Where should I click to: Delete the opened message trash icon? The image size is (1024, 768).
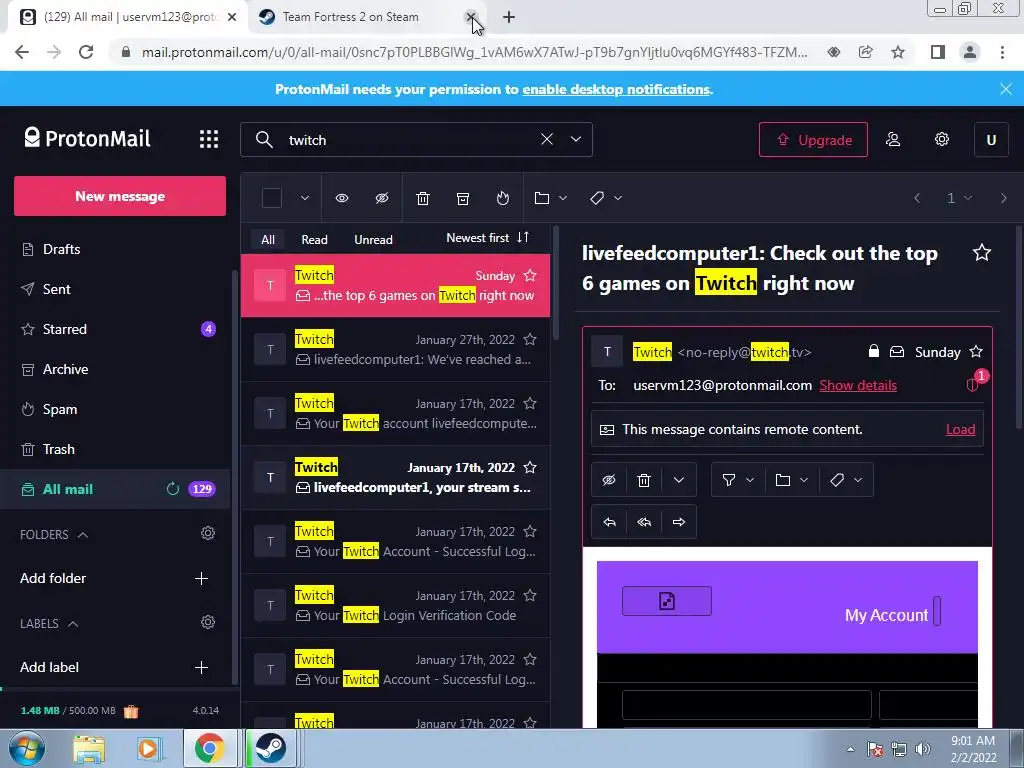[x=644, y=481]
